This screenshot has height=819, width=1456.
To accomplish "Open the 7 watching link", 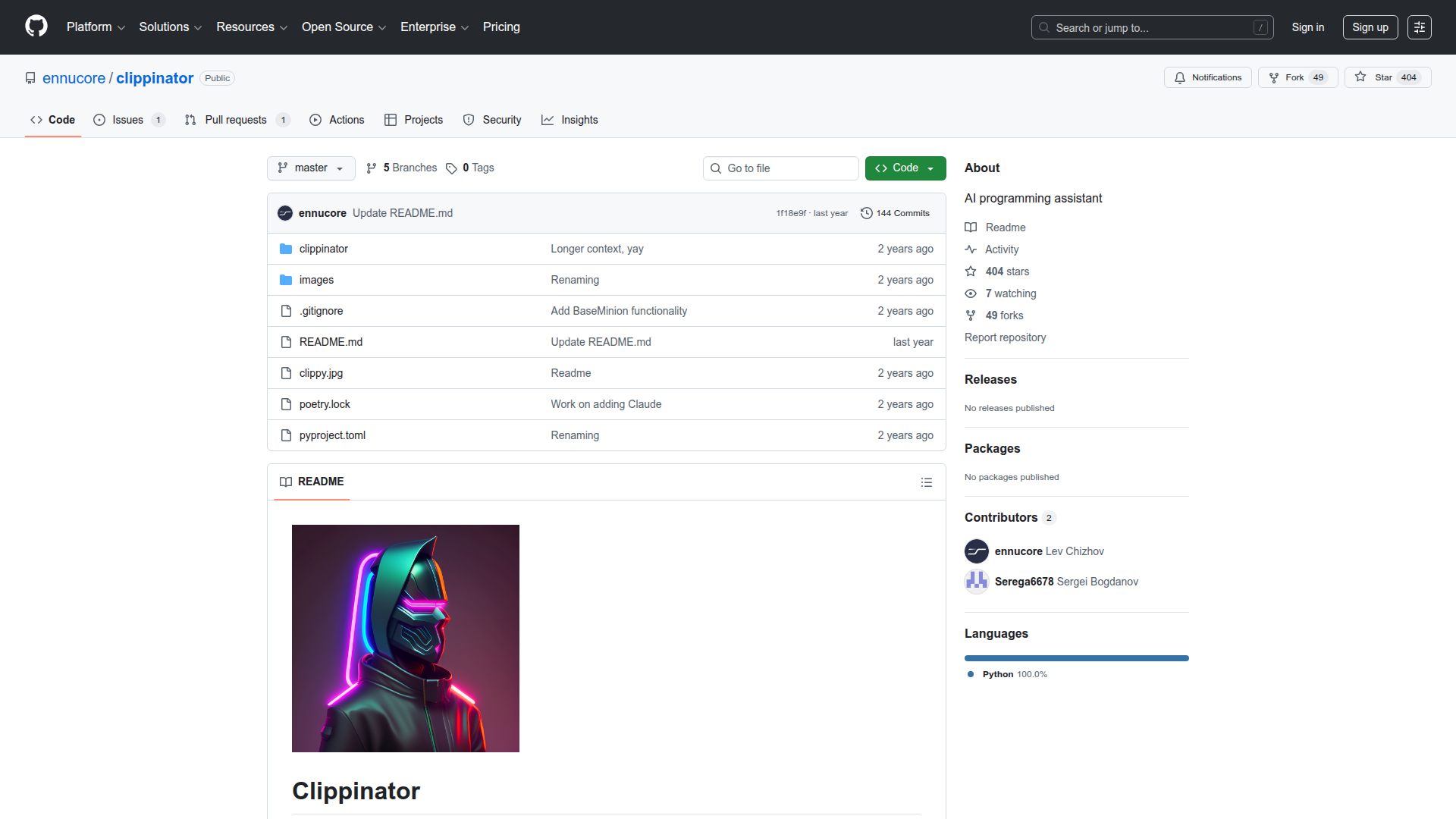I will (x=1010, y=293).
